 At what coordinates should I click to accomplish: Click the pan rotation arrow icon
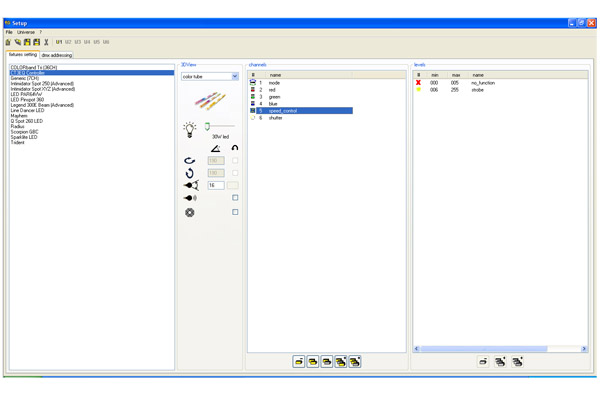[189, 160]
